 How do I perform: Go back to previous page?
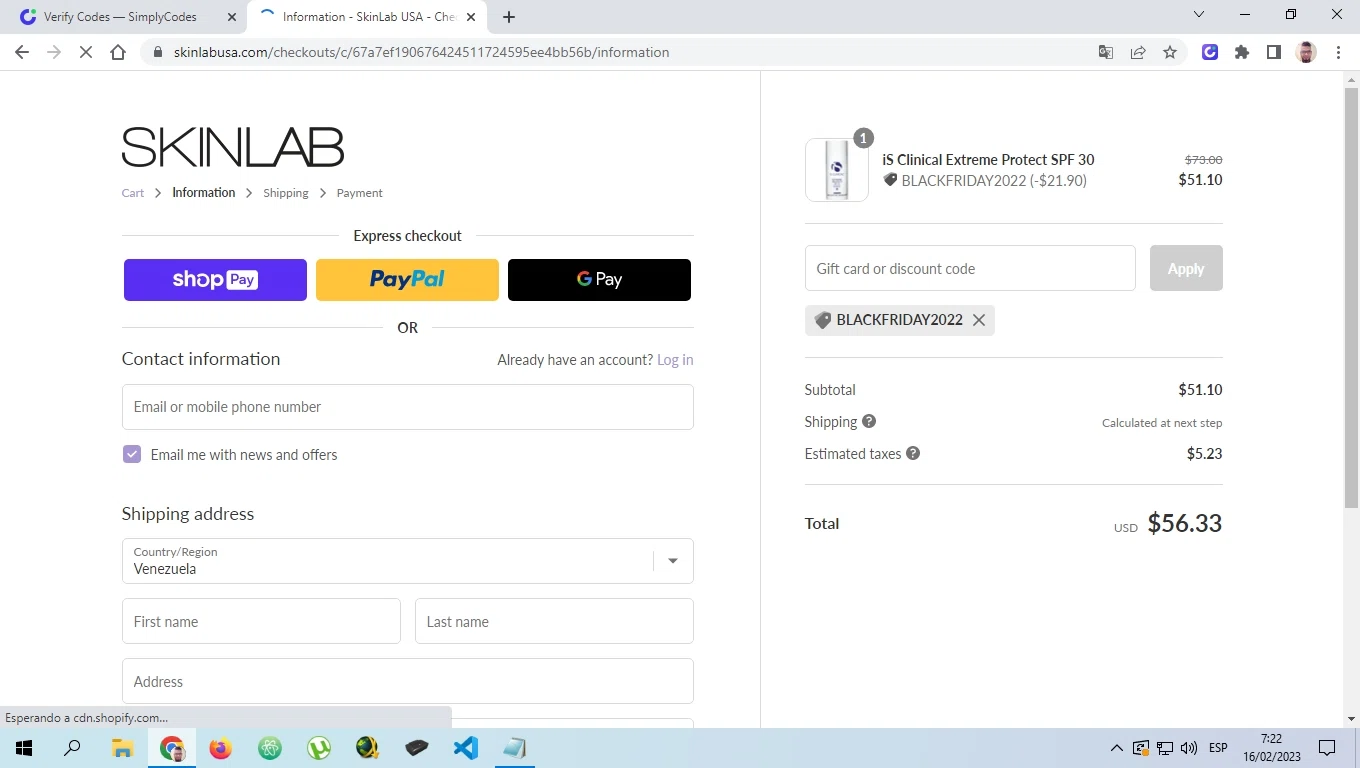[x=22, y=52]
